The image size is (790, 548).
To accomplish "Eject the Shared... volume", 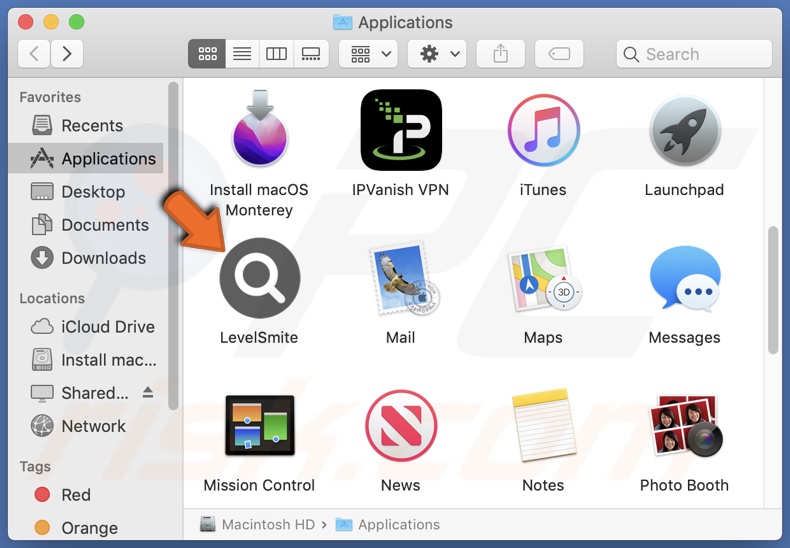I will [x=148, y=392].
